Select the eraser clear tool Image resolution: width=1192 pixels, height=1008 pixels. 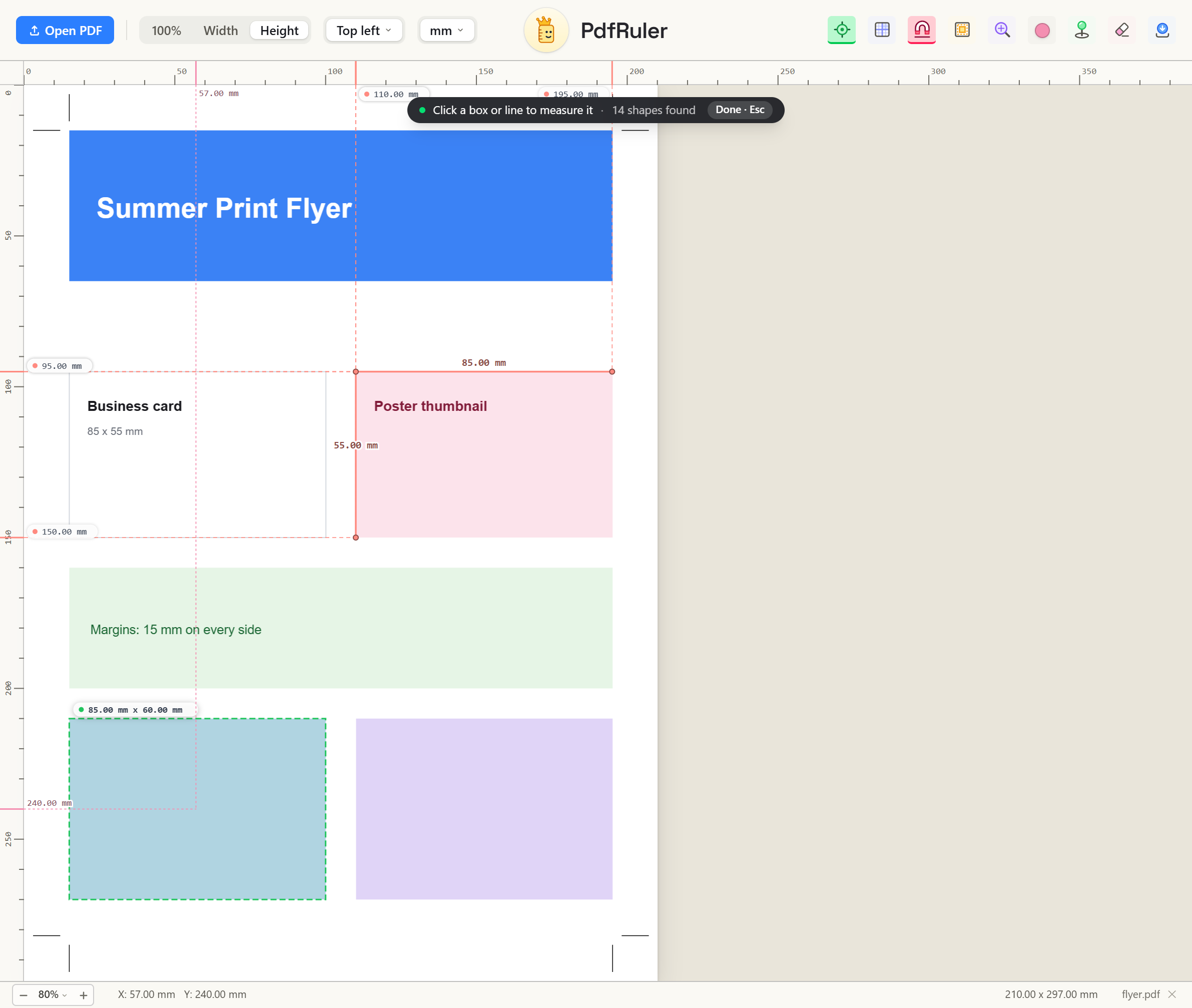point(1122,30)
